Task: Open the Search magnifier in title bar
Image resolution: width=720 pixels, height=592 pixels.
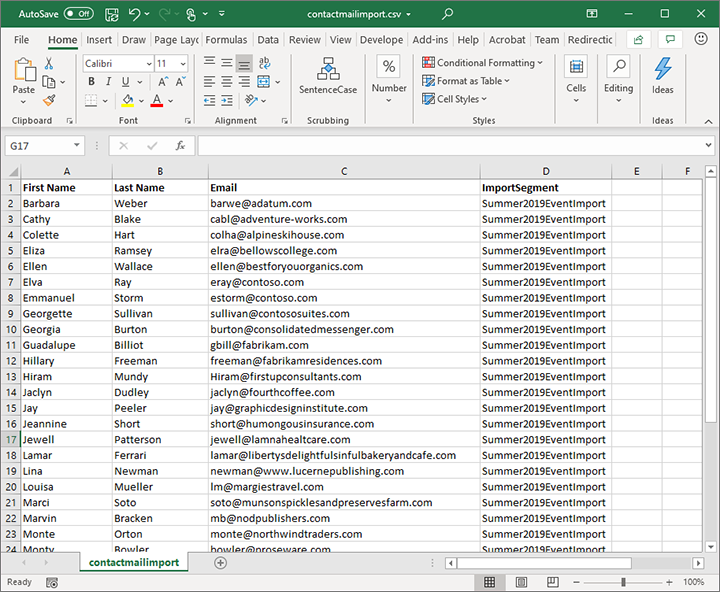Action: tap(447, 14)
